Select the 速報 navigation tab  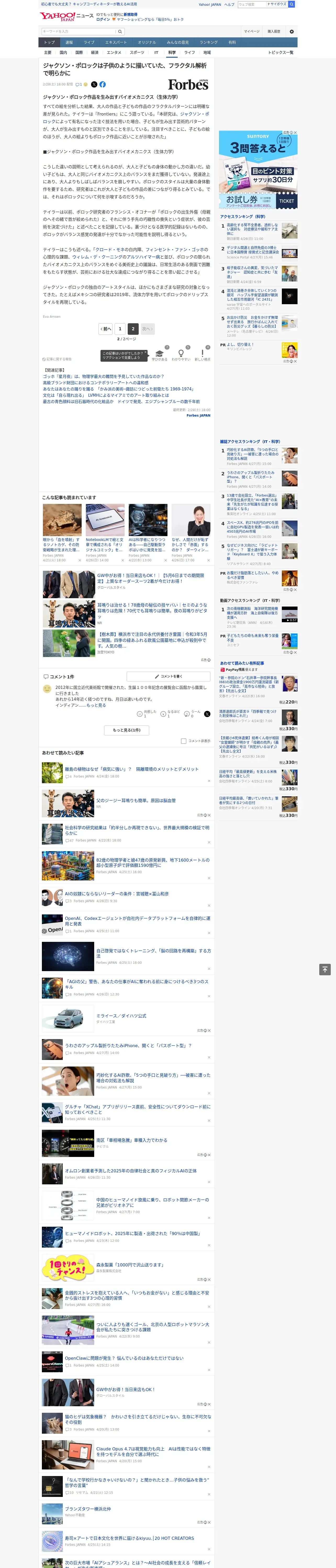(x=69, y=43)
